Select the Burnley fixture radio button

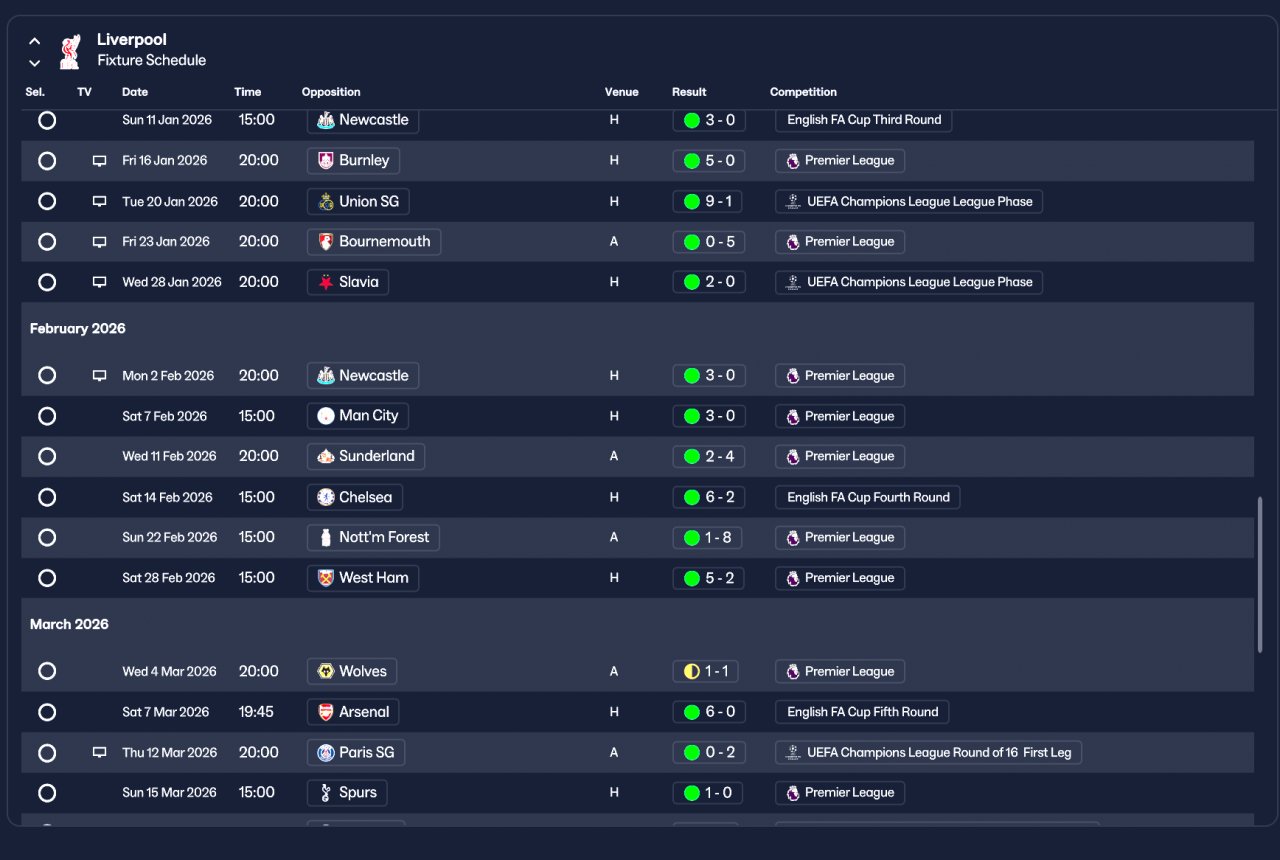coord(47,160)
